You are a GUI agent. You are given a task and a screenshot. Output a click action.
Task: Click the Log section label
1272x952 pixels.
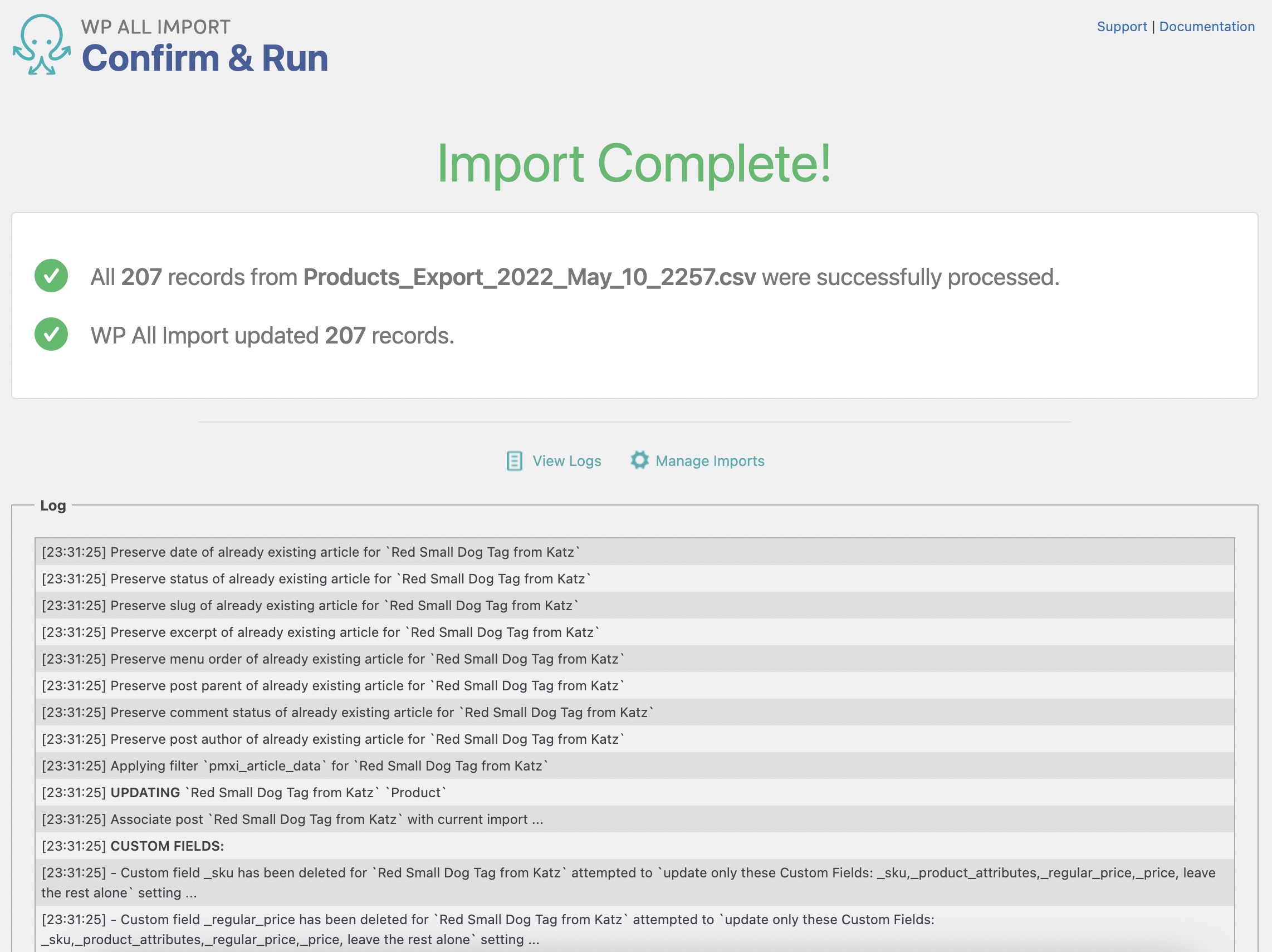pos(53,506)
